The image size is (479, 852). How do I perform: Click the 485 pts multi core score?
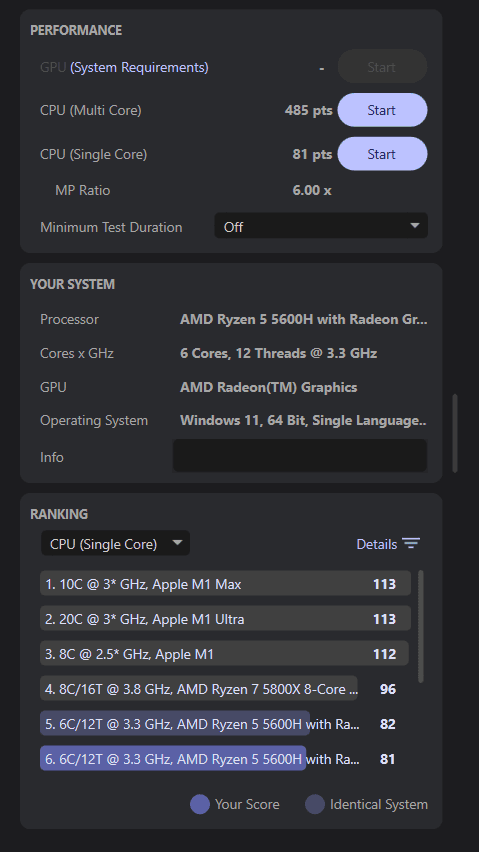pyautogui.click(x=308, y=110)
